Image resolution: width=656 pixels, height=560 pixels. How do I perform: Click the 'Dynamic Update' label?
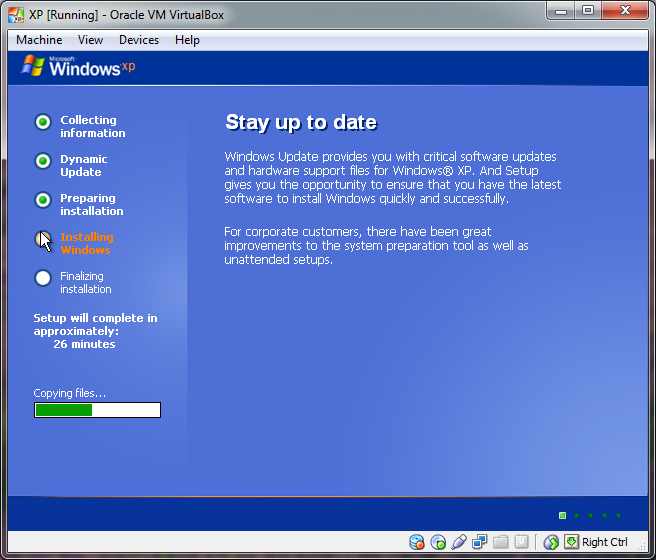coord(84,166)
